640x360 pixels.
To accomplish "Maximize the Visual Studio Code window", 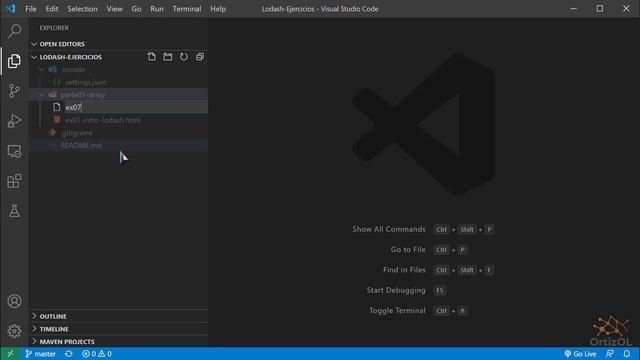I will point(600,9).
